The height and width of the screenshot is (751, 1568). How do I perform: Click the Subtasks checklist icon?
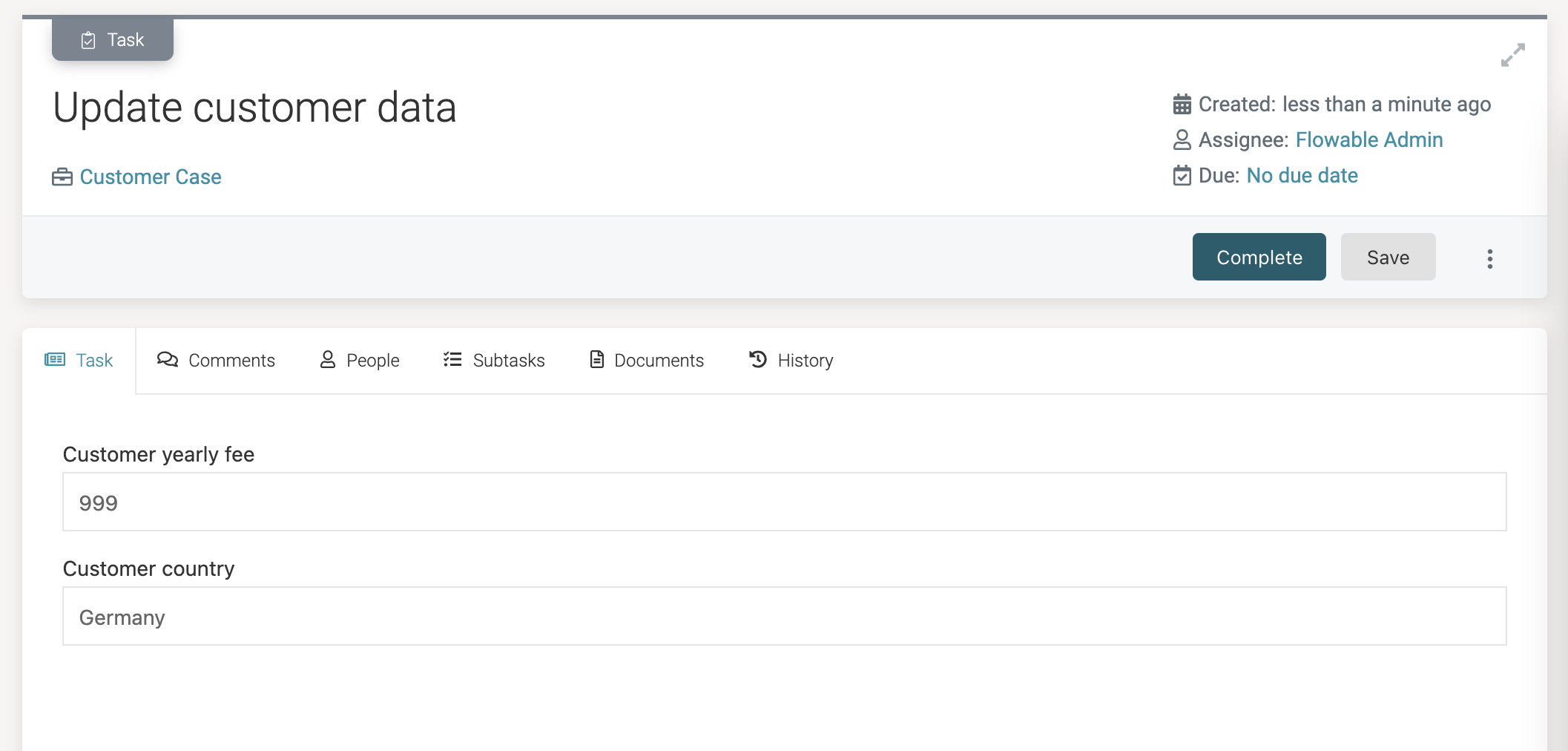click(x=451, y=359)
